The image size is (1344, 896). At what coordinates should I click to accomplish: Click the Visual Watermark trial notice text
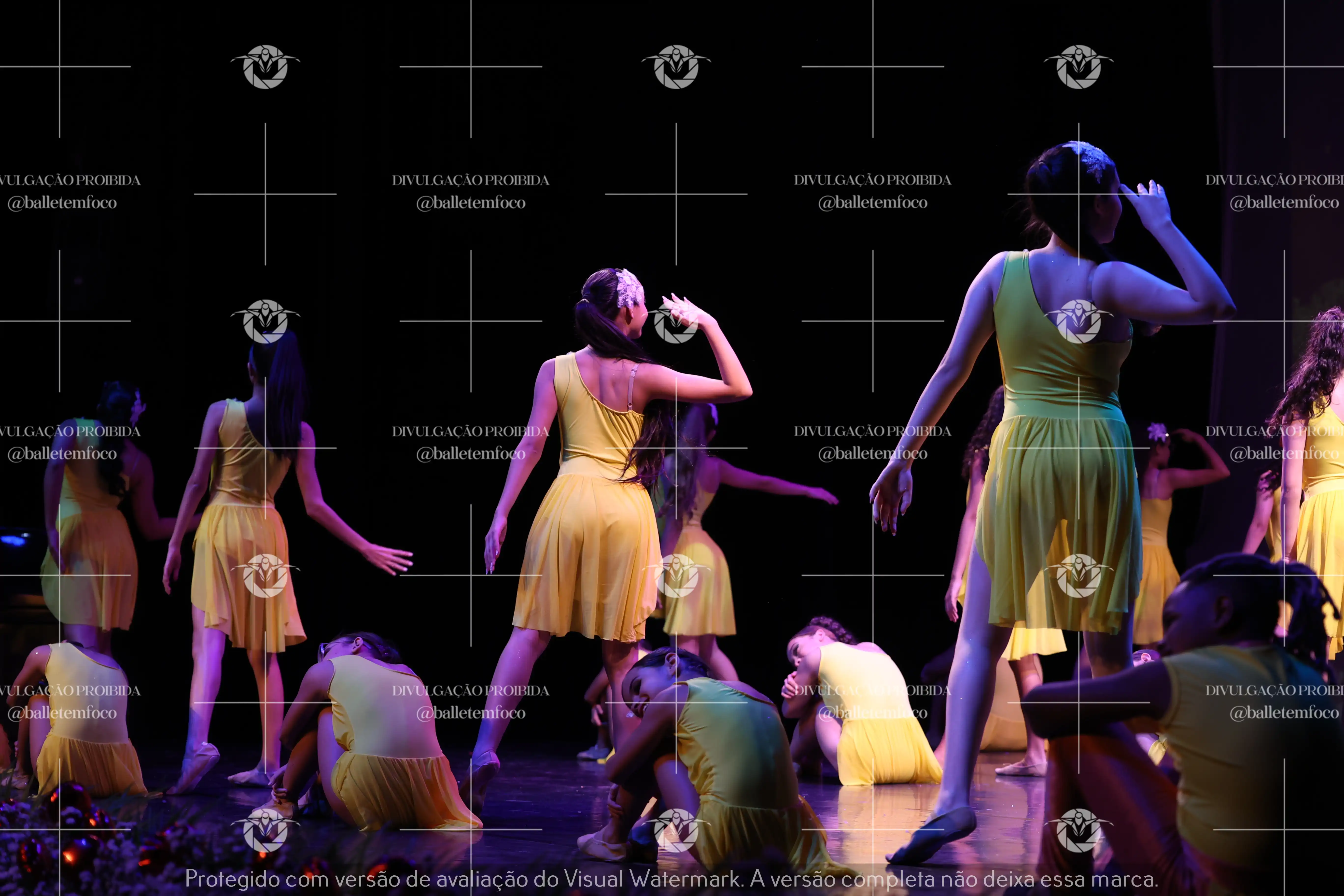672,879
